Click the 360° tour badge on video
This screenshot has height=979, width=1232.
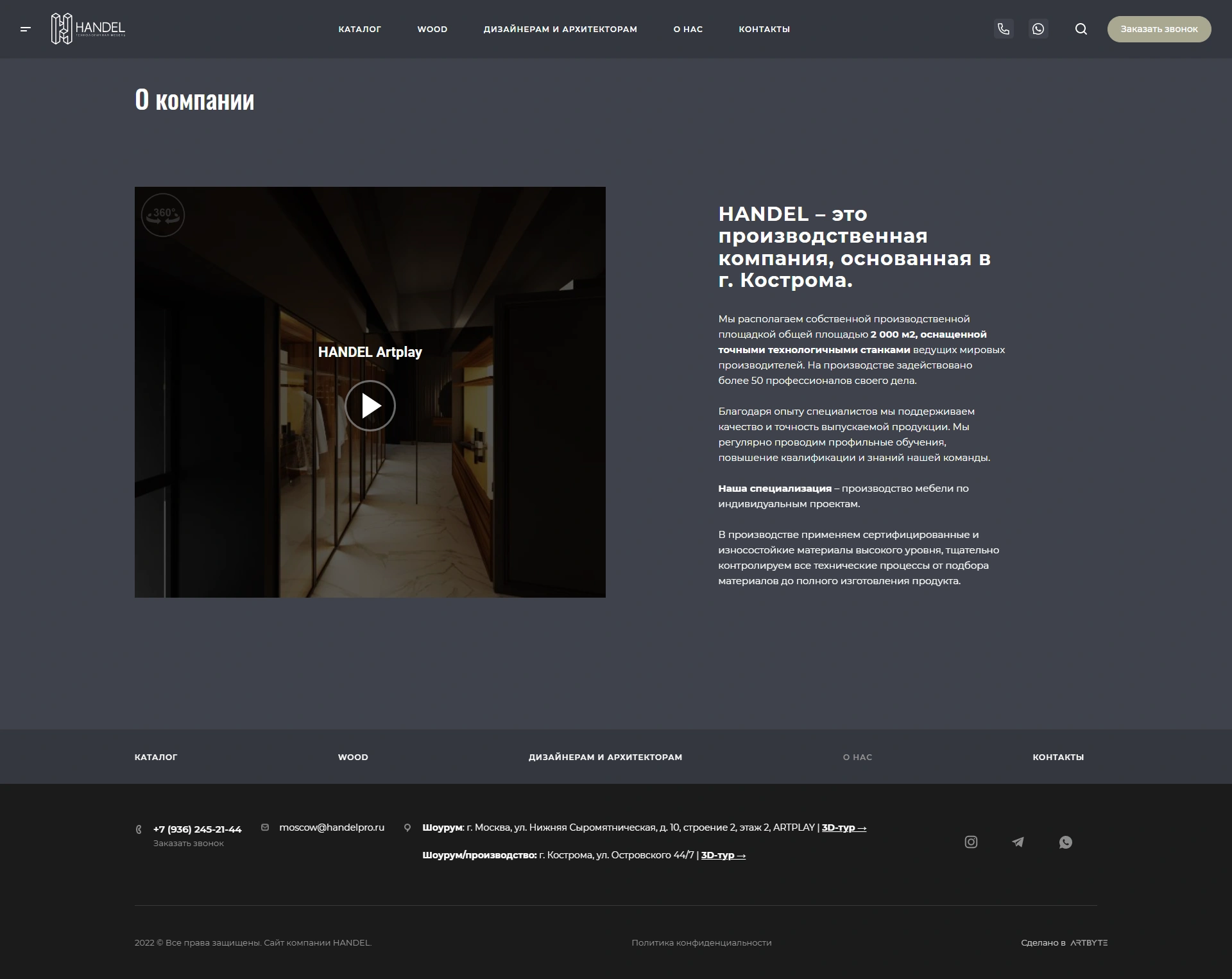[x=163, y=215]
